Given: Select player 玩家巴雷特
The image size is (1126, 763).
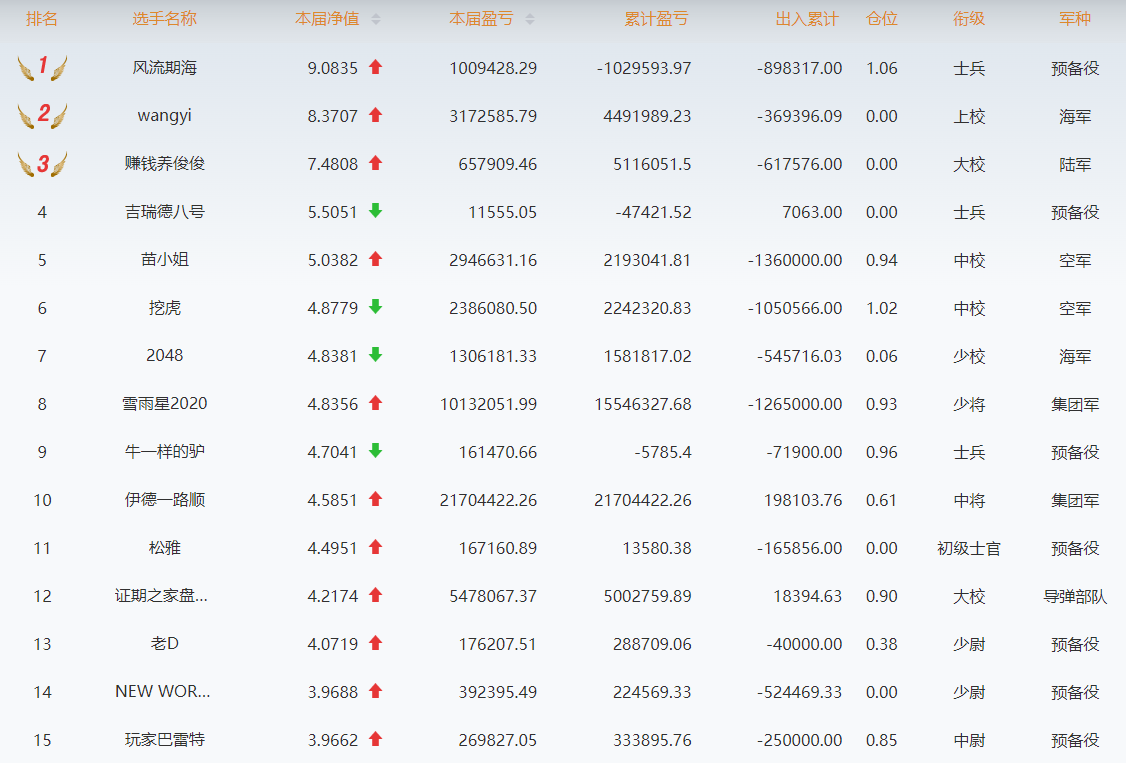Looking at the screenshot, I should coord(164,740).
